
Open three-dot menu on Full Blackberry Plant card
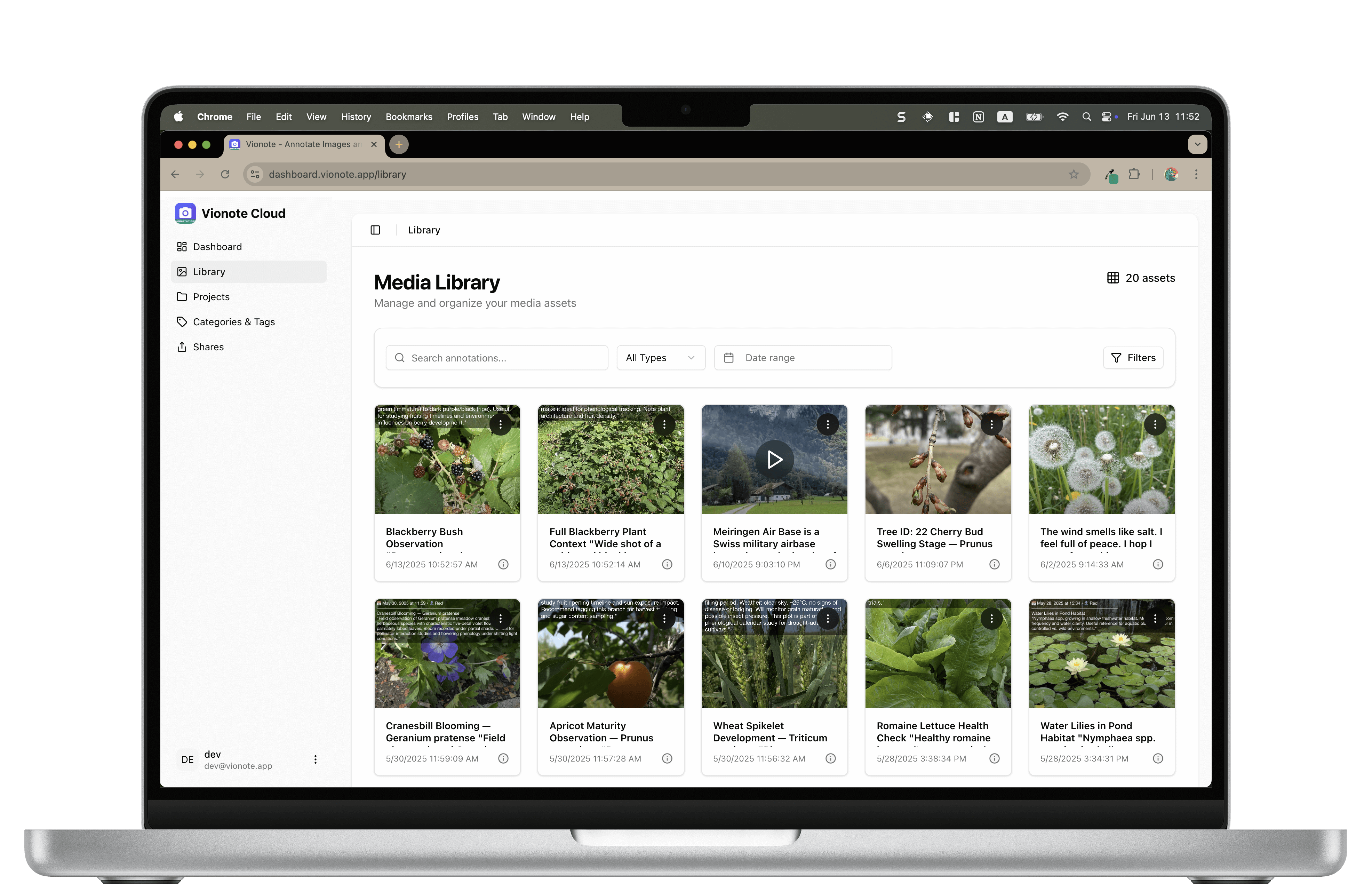(664, 424)
